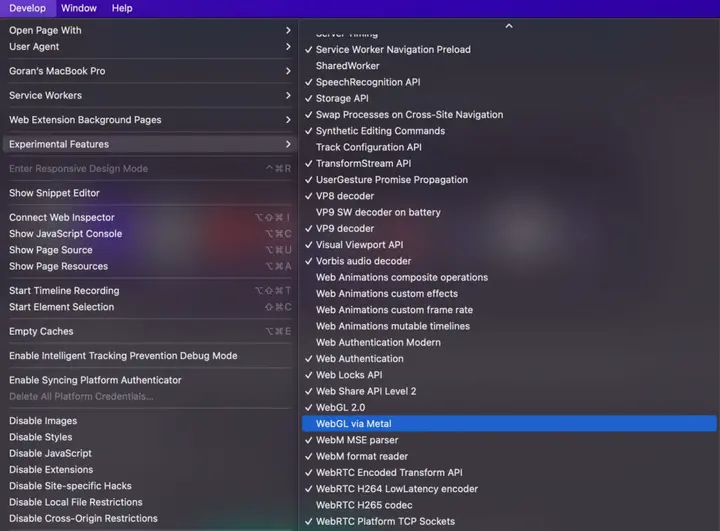Viewport: 720px width, 531px height.
Task: Choose Empty Caches
Action: tap(150, 331)
